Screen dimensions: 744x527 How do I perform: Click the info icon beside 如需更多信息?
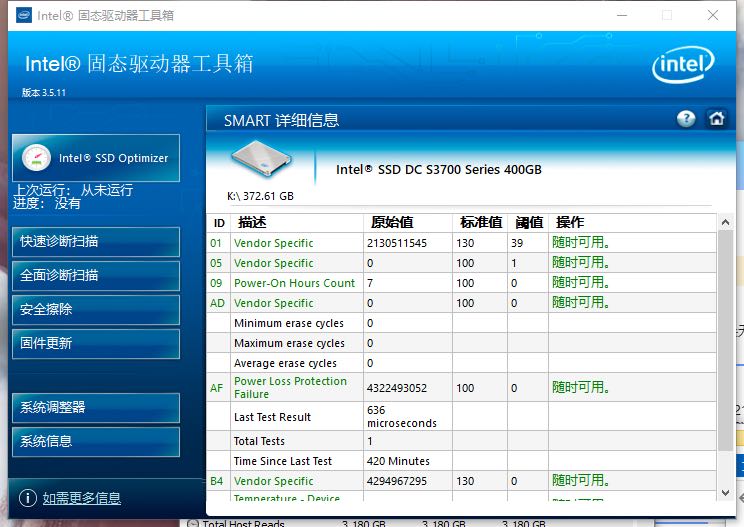coord(28,498)
